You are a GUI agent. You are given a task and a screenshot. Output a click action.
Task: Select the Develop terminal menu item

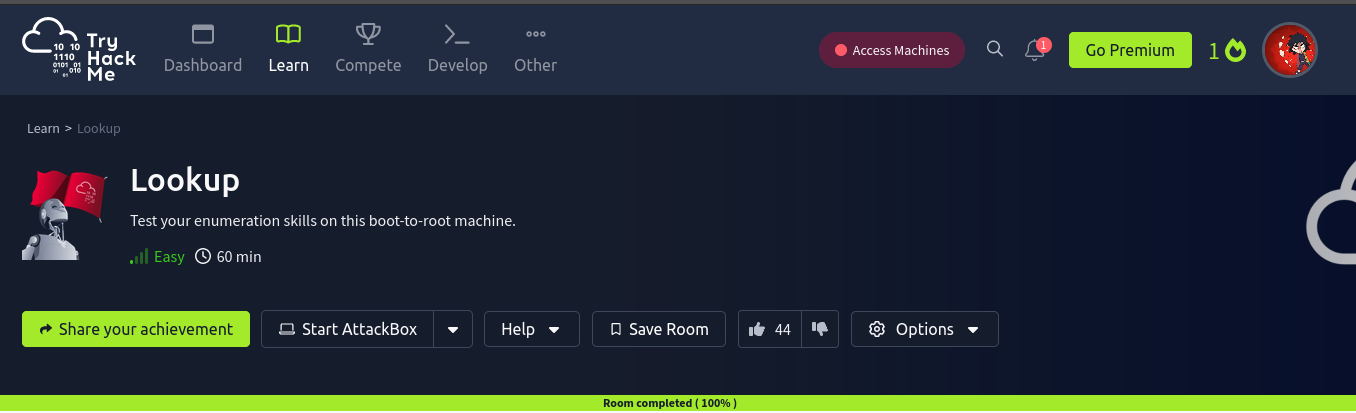[457, 49]
